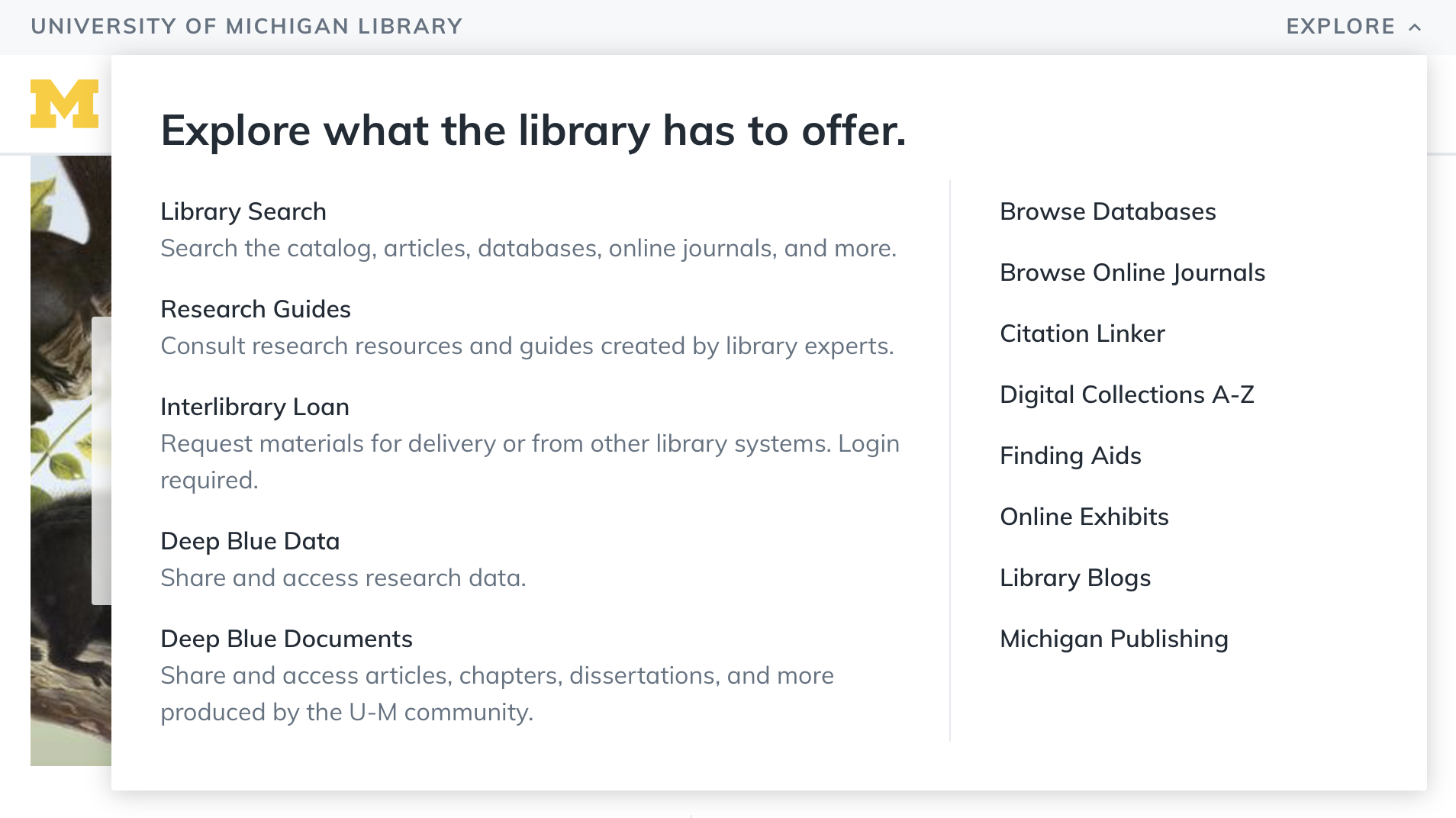
Task: Open the University of Michigan Library link
Action: 246,27
